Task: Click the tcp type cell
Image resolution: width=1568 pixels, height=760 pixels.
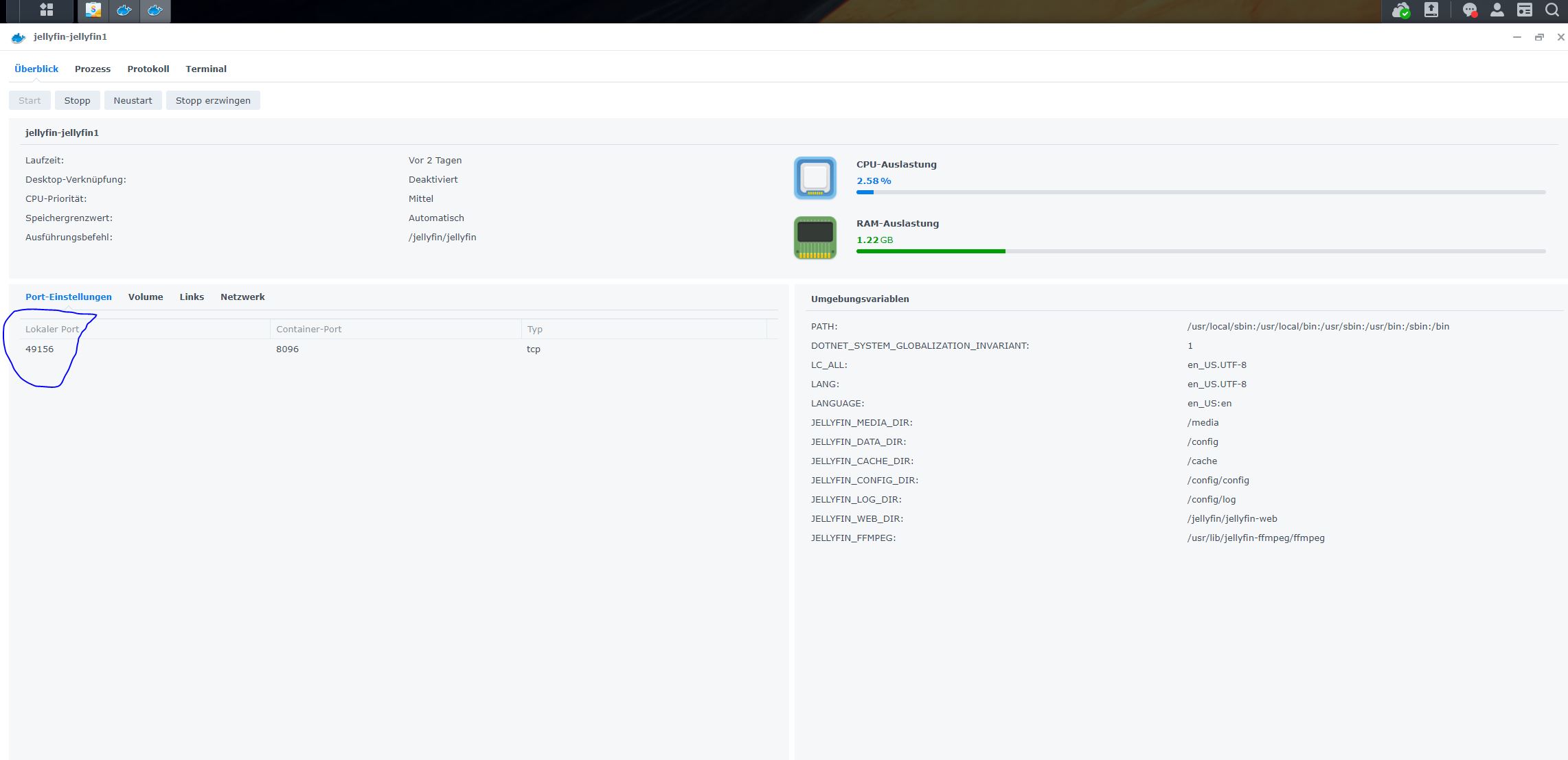Action: click(x=534, y=349)
